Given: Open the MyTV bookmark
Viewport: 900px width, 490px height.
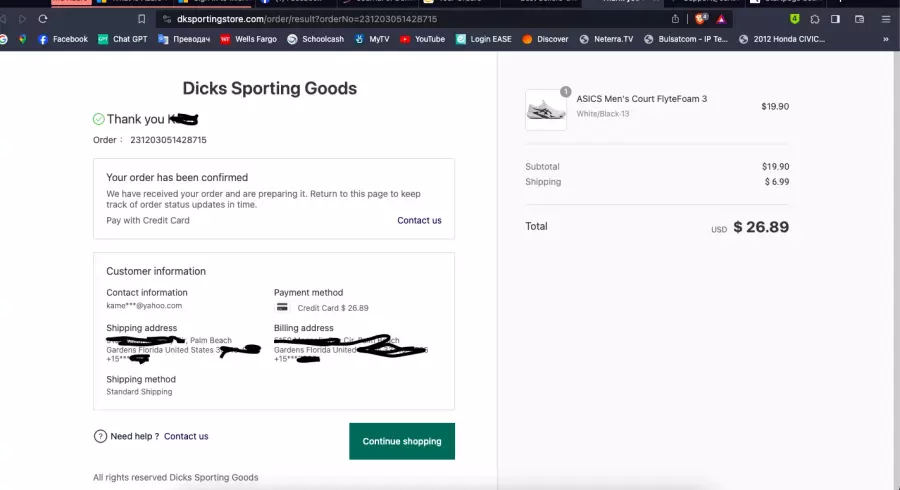Looking at the screenshot, I should pos(372,39).
